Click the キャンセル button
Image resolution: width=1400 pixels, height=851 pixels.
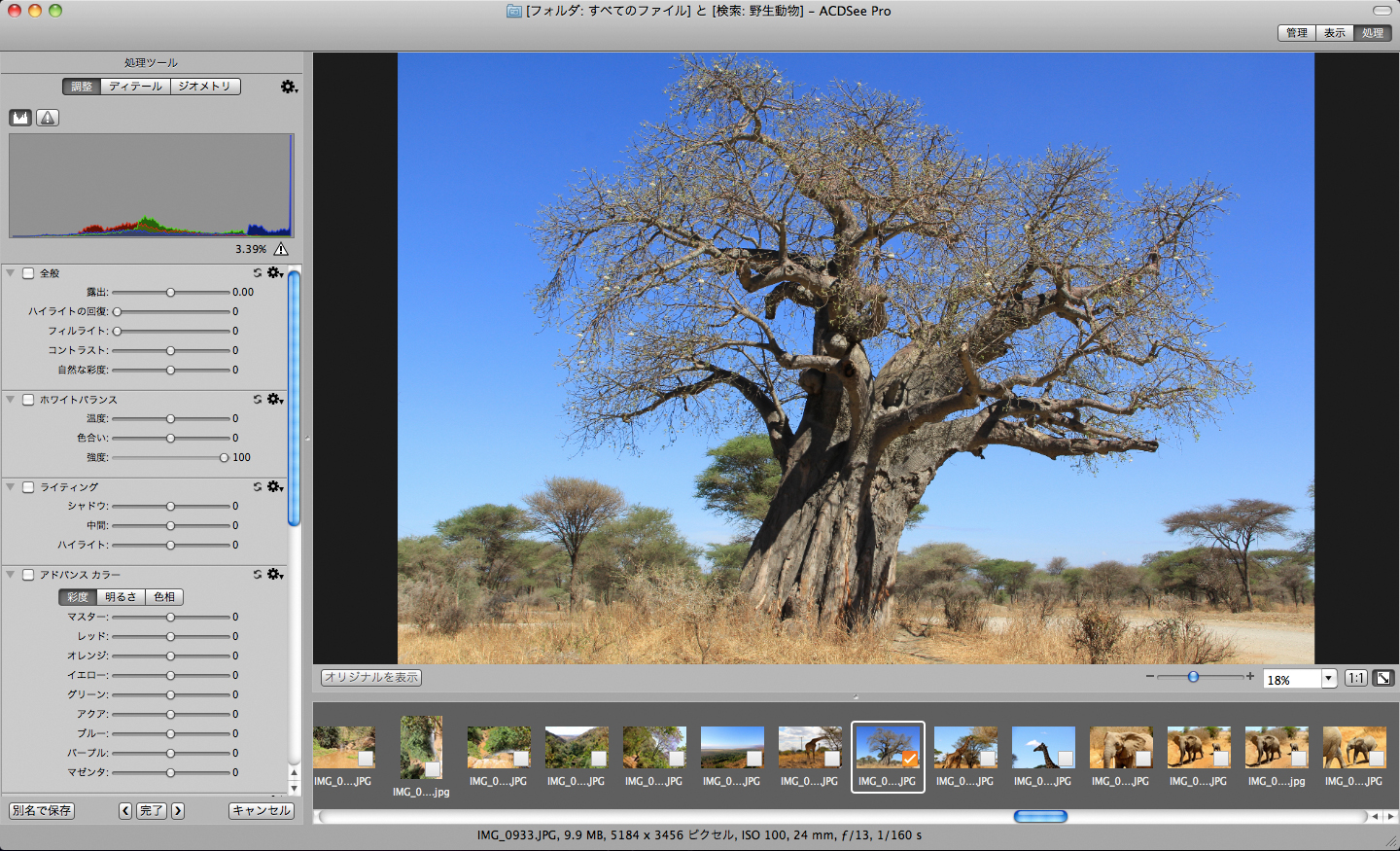coord(262,810)
